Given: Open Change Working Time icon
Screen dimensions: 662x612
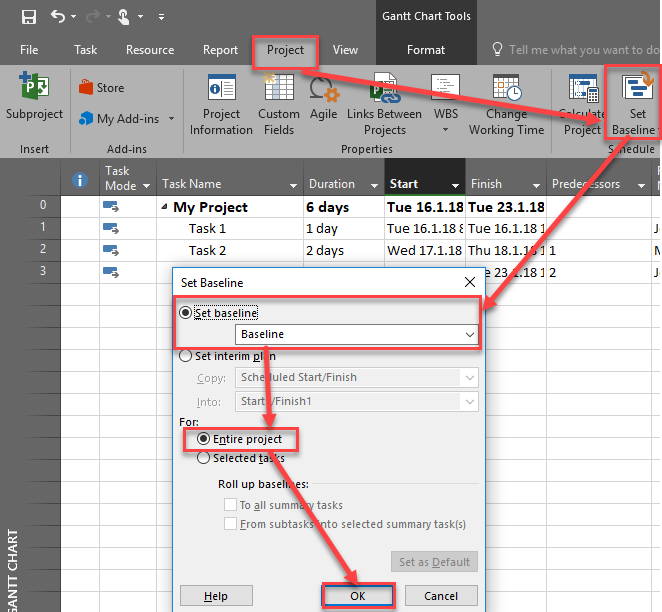Looking at the screenshot, I should [x=506, y=93].
